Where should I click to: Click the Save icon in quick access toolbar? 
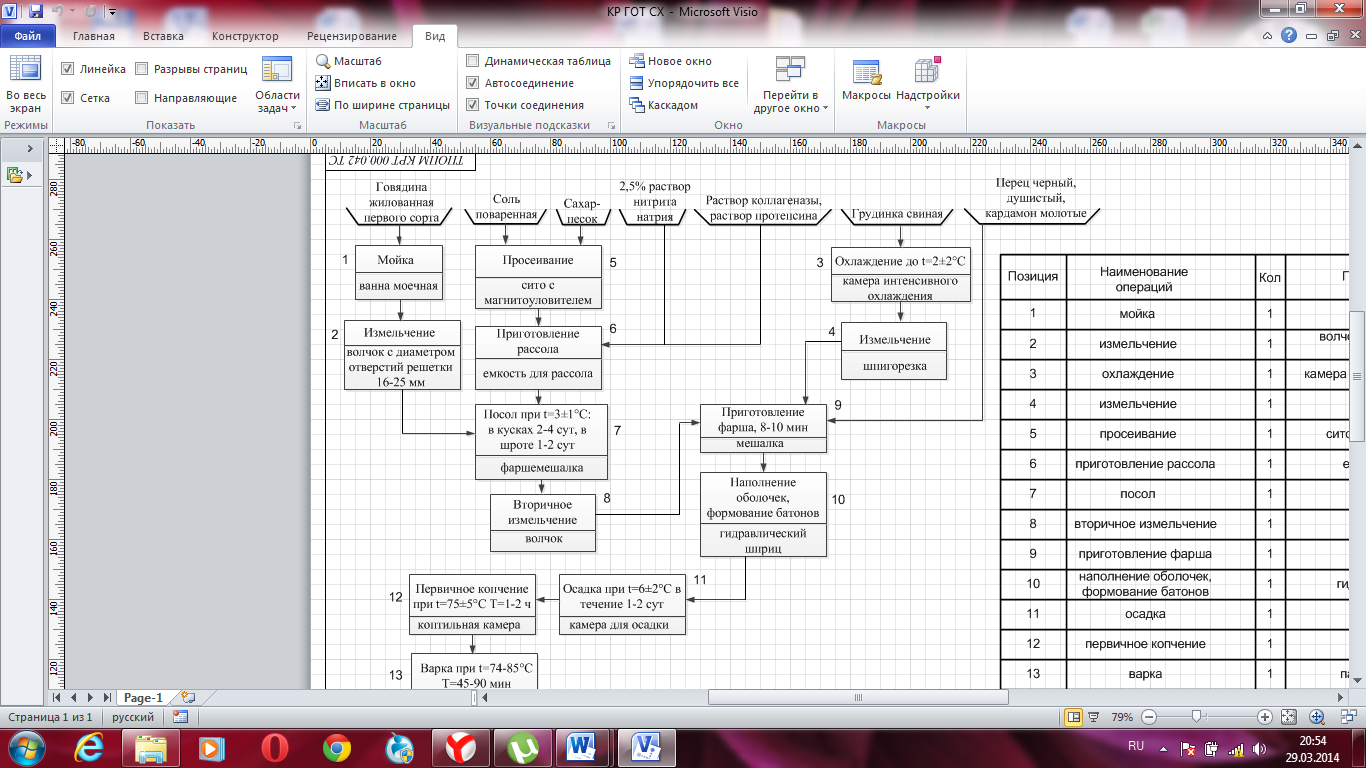[36, 12]
